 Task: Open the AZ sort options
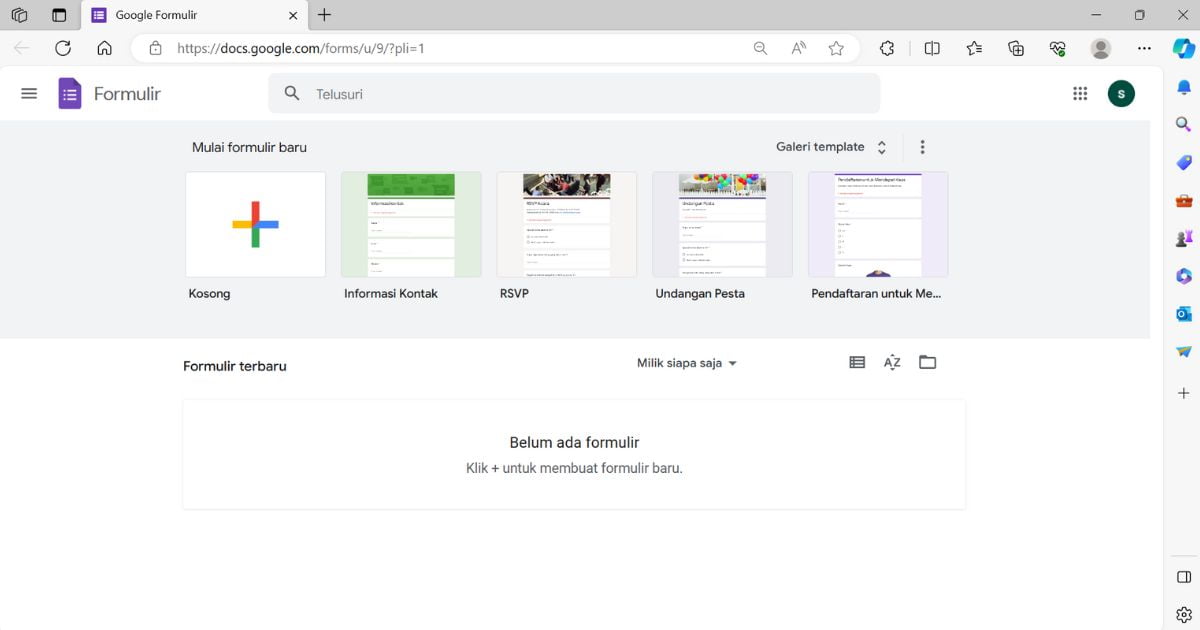pyautogui.click(x=892, y=362)
